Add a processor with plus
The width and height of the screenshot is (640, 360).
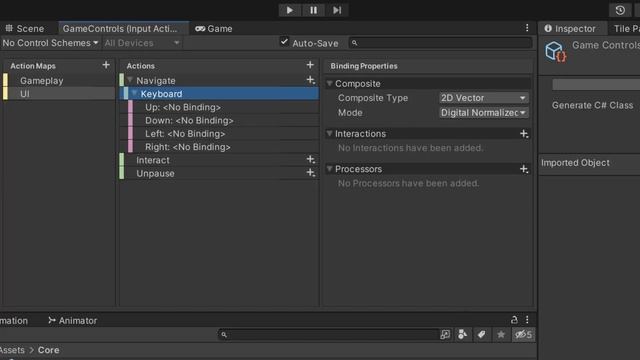[x=524, y=169]
